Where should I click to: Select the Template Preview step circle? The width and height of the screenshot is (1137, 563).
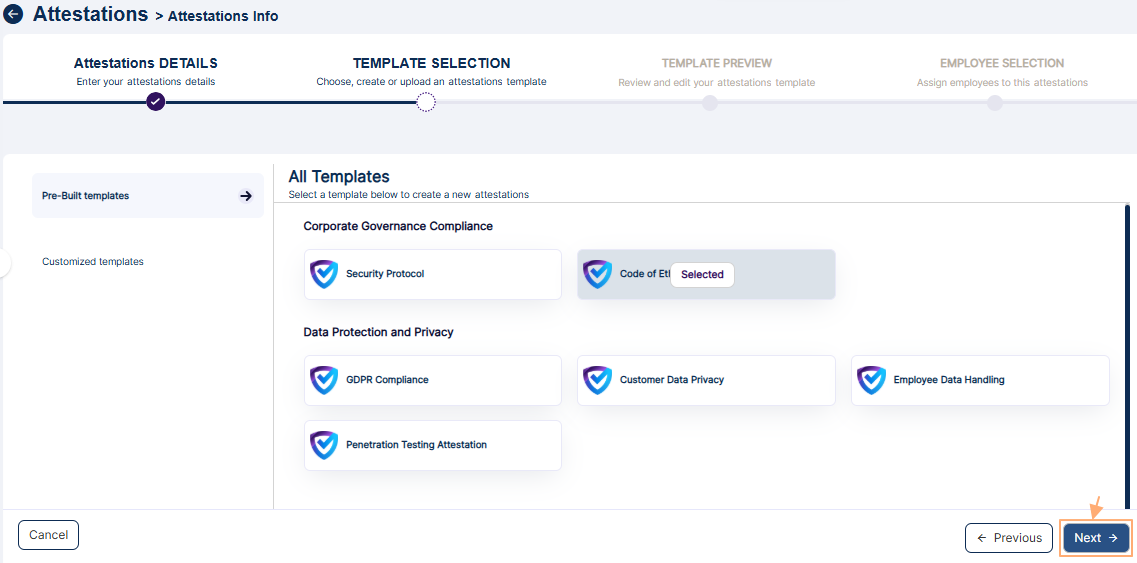710,103
